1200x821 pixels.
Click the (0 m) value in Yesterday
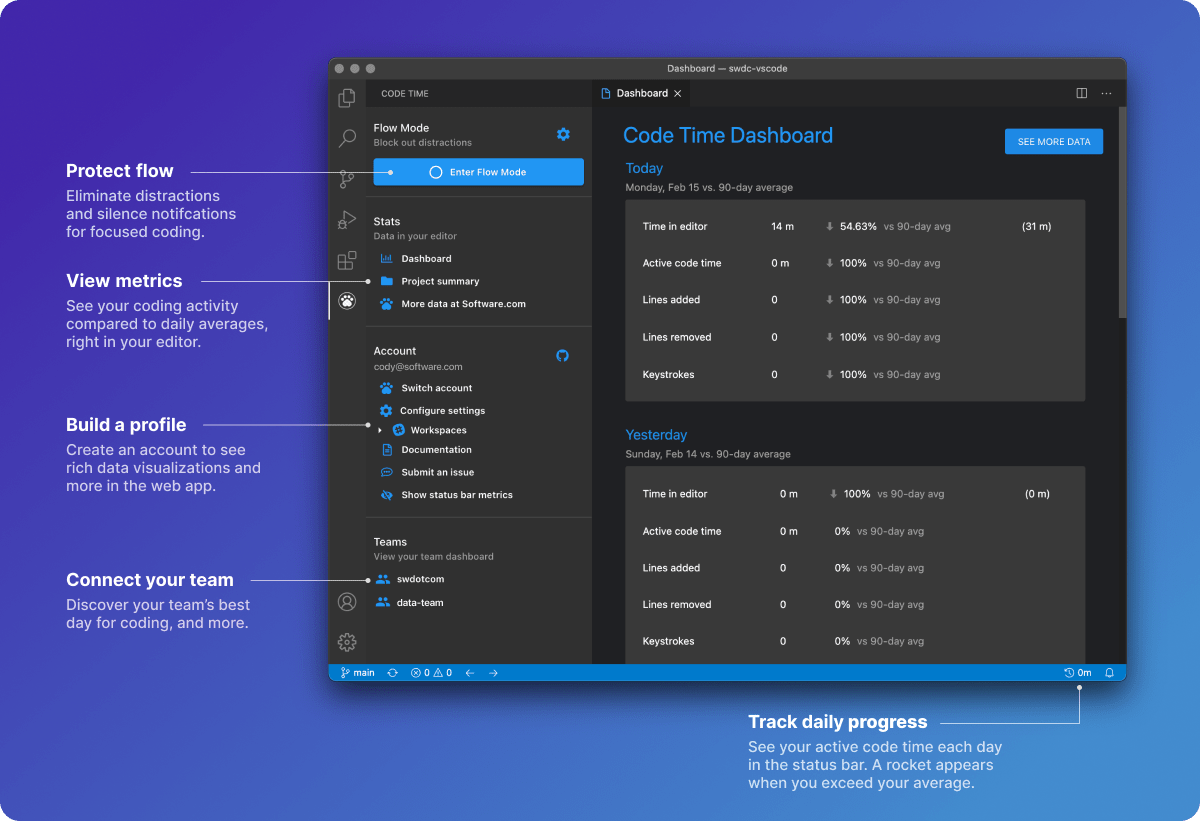(1037, 494)
